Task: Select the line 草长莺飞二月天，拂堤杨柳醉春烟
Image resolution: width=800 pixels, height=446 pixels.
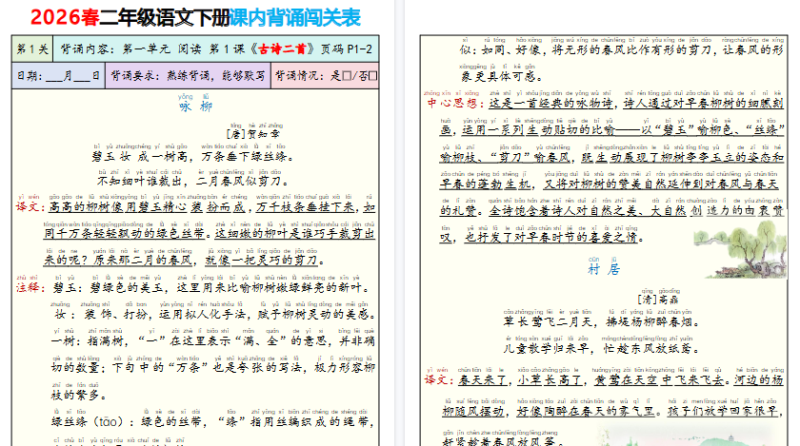Action: (602, 322)
